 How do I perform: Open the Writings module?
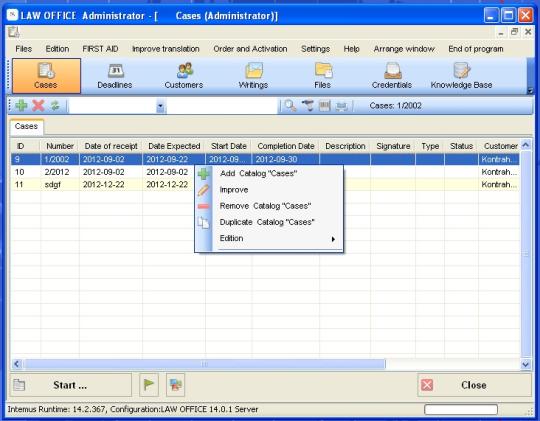point(253,76)
